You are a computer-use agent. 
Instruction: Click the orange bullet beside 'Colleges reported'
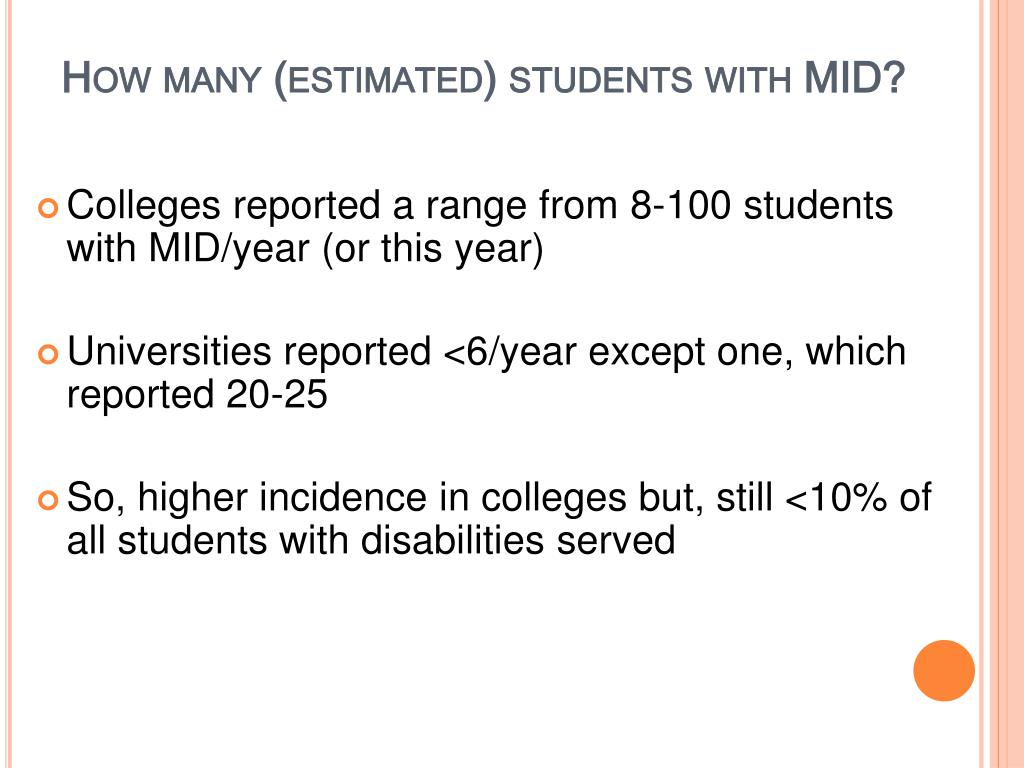tap(48, 208)
